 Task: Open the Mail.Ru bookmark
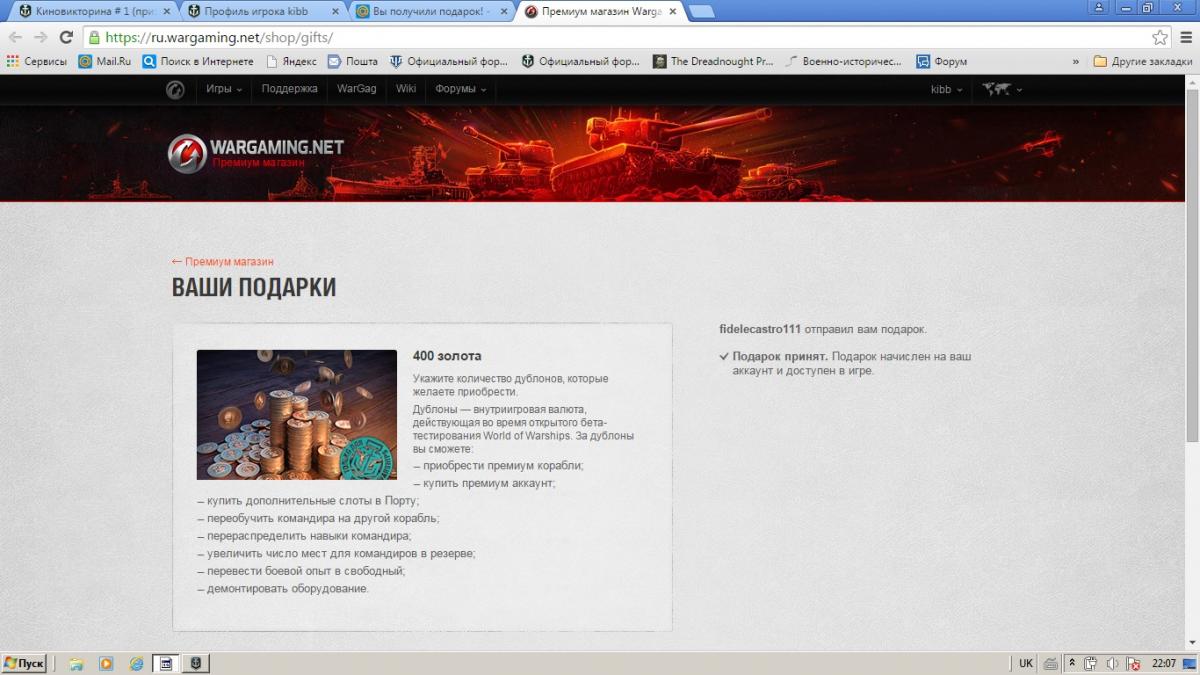(x=105, y=61)
